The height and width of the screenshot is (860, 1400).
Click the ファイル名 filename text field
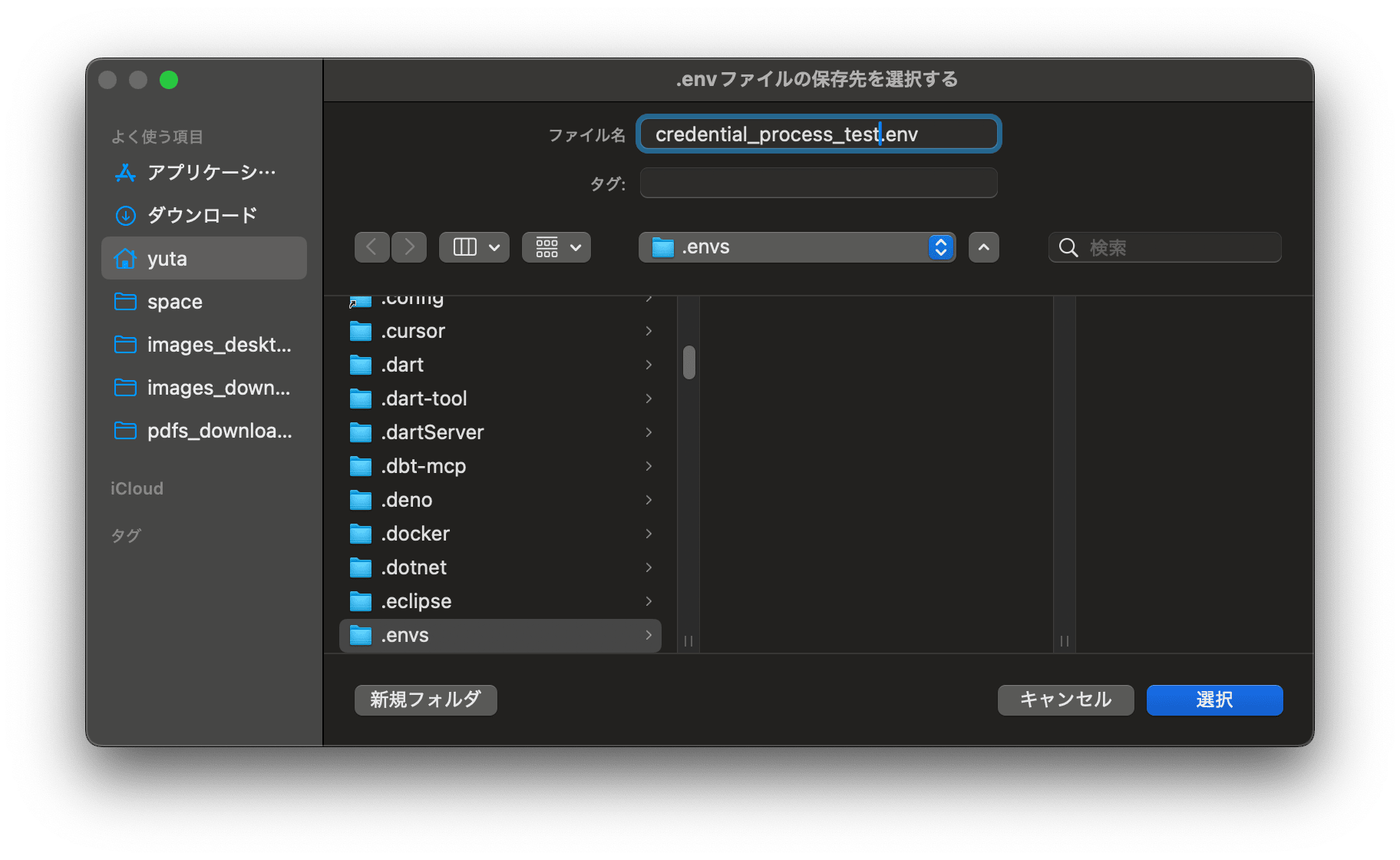tap(818, 134)
